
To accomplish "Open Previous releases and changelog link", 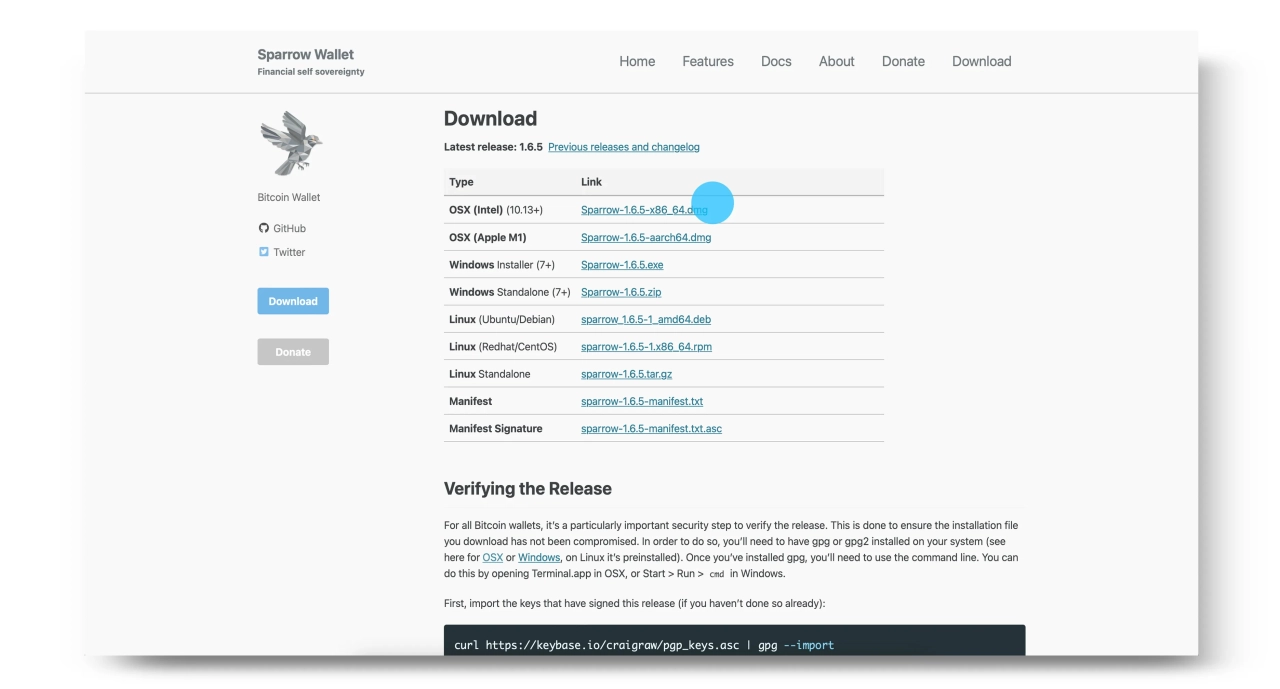I will click(623, 147).
